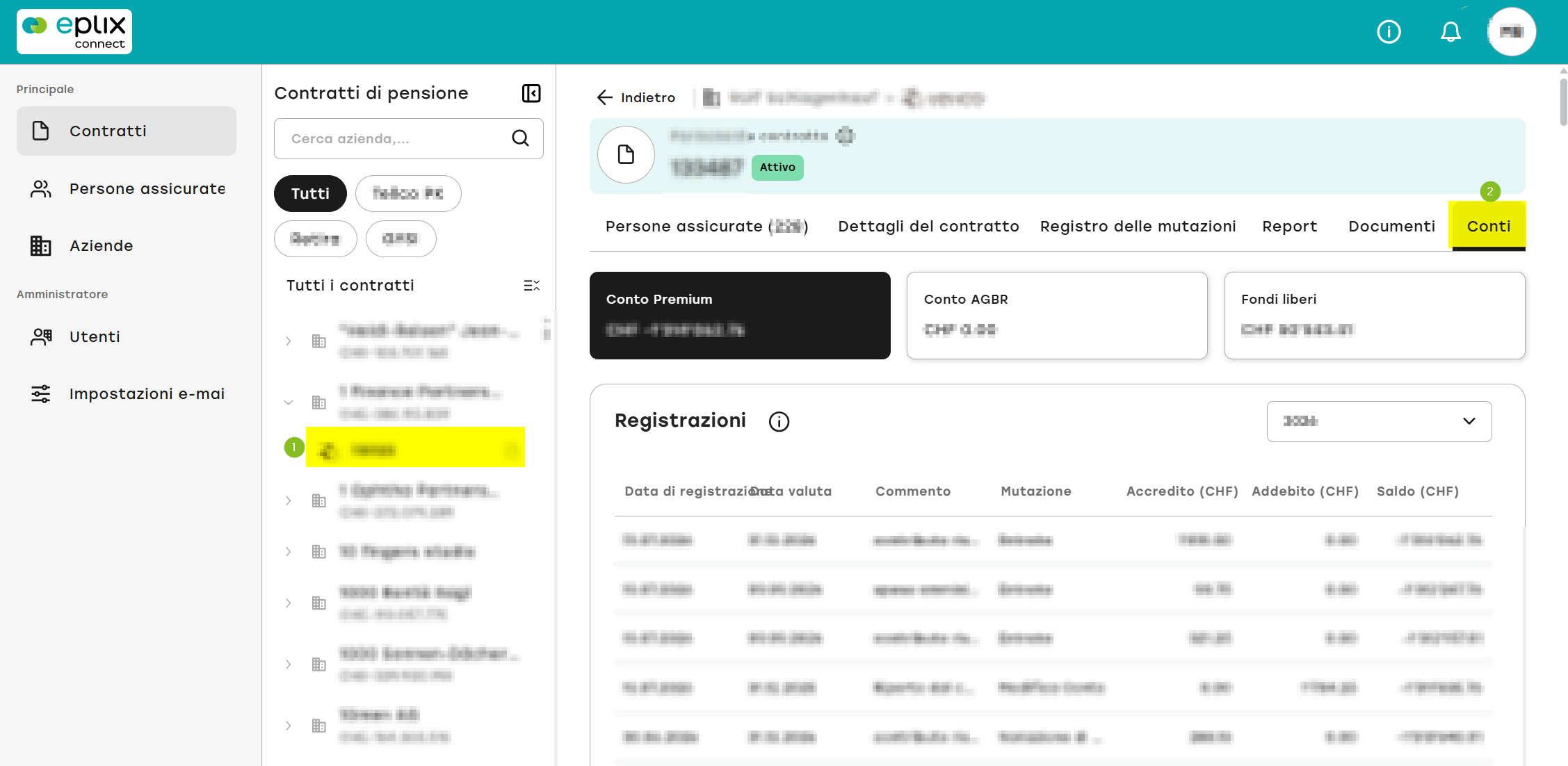Viewport: 1568px width, 766px height.
Task: Collapse the second expanded company row
Action: click(x=289, y=402)
